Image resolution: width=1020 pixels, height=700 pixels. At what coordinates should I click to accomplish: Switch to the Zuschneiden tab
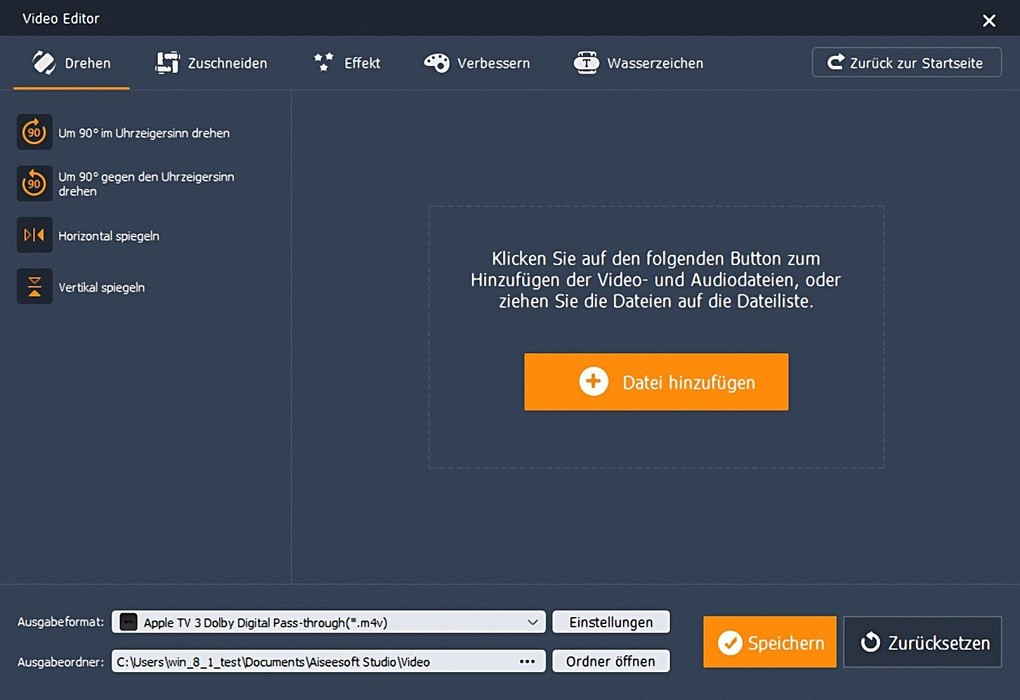pyautogui.click(x=211, y=63)
